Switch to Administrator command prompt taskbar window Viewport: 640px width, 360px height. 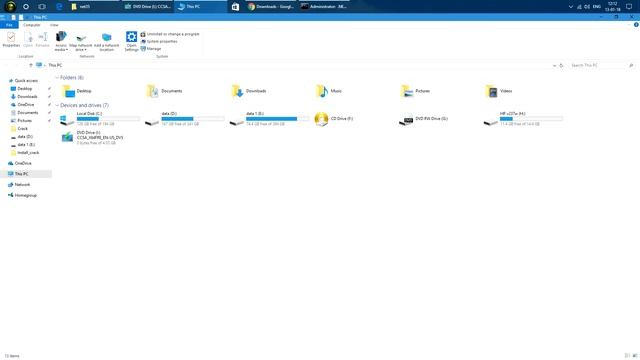point(324,7)
